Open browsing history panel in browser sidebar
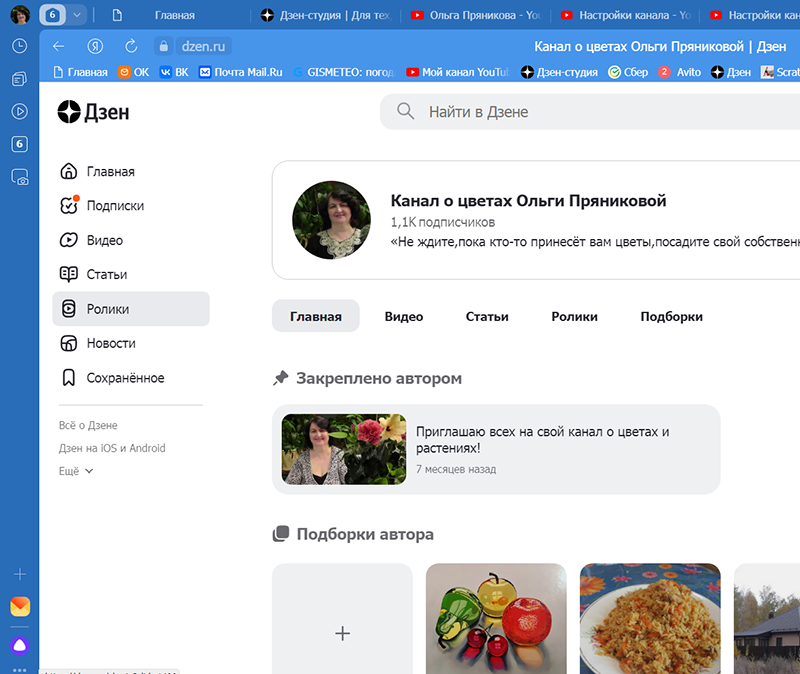800x674 pixels. tap(18, 46)
